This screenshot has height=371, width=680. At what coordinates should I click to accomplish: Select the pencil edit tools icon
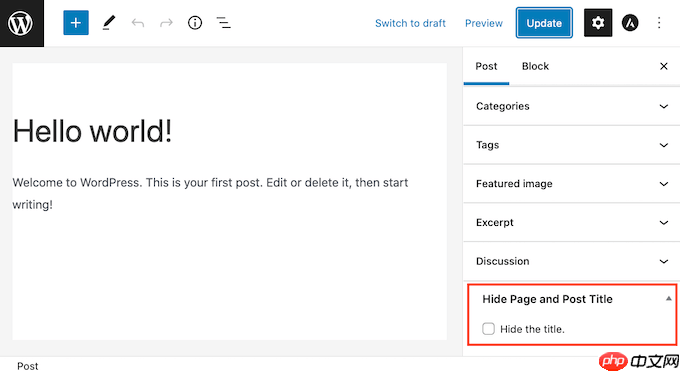(108, 23)
